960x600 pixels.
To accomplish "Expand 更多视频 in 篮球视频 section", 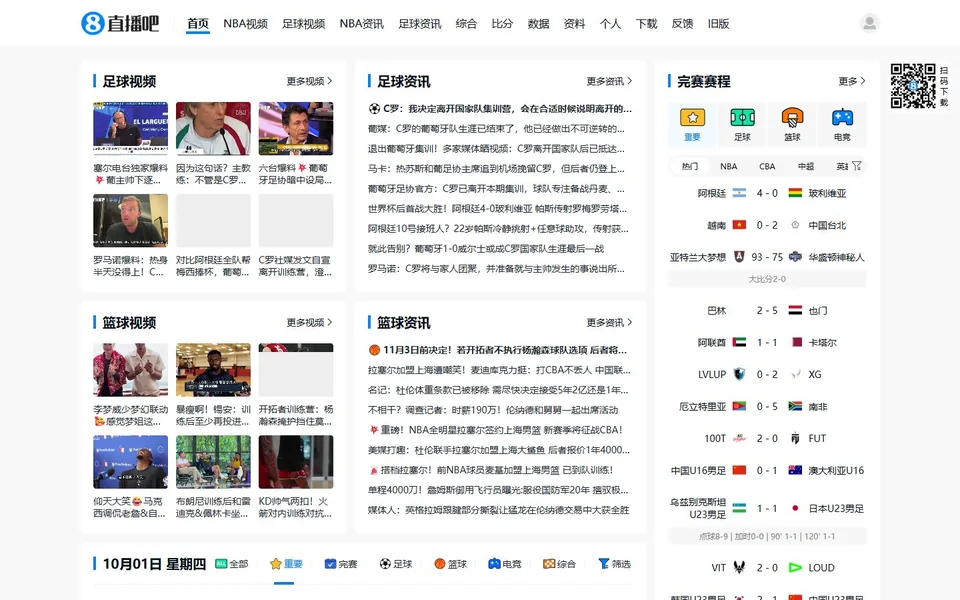I will coord(310,322).
